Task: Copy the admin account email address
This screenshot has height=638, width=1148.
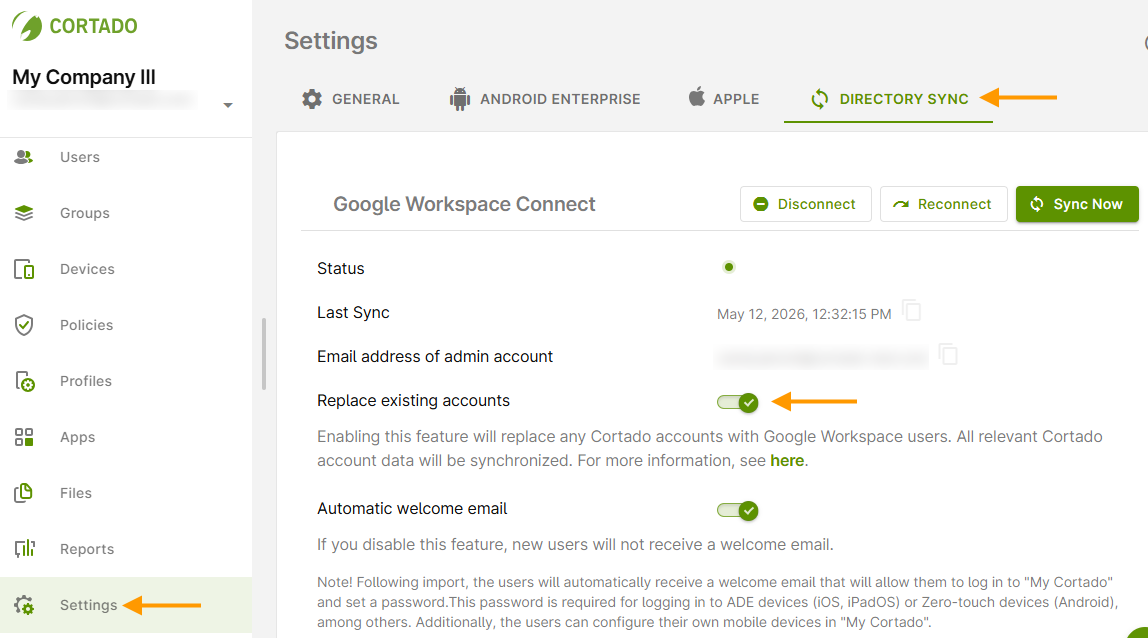Action: [x=948, y=355]
